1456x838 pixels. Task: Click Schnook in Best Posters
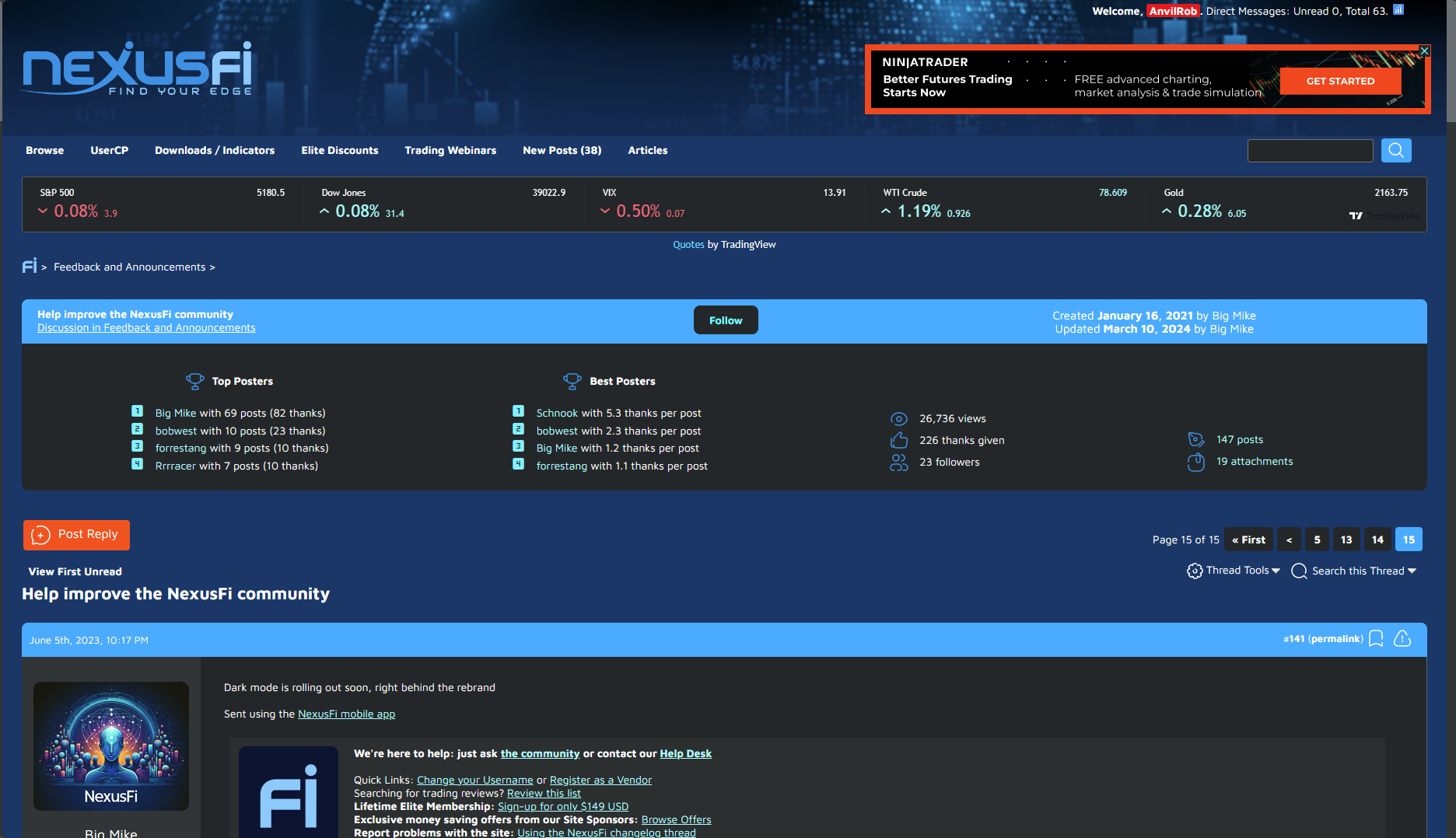(x=558, y=413)
